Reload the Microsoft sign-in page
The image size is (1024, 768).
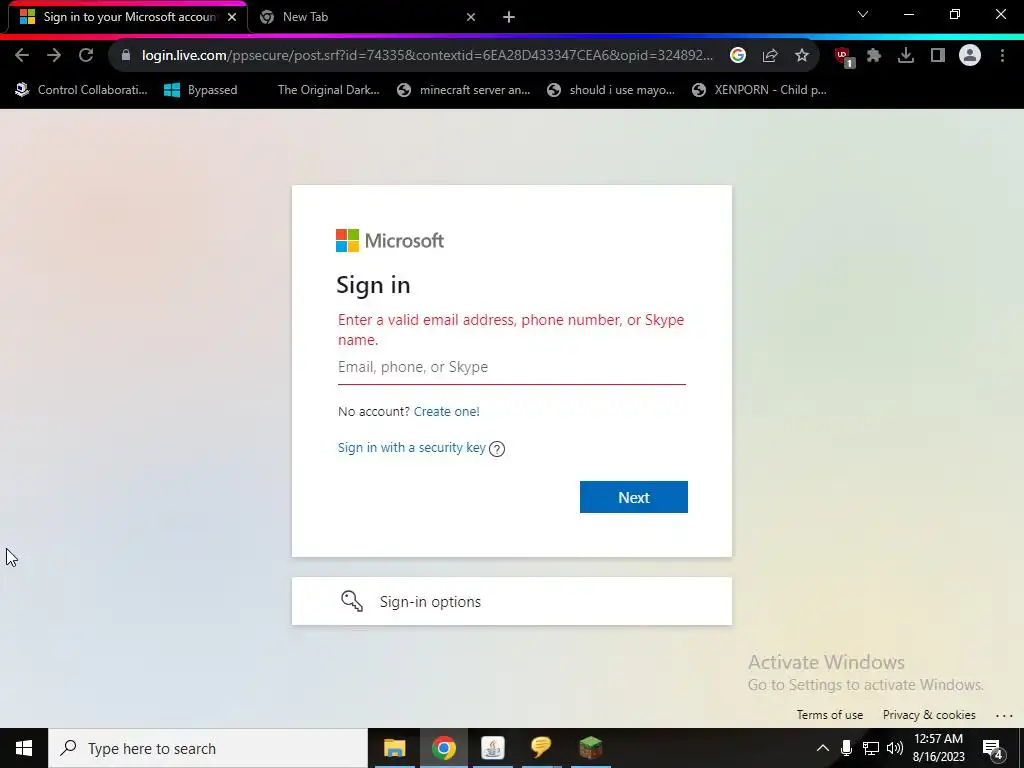[86, 56]
